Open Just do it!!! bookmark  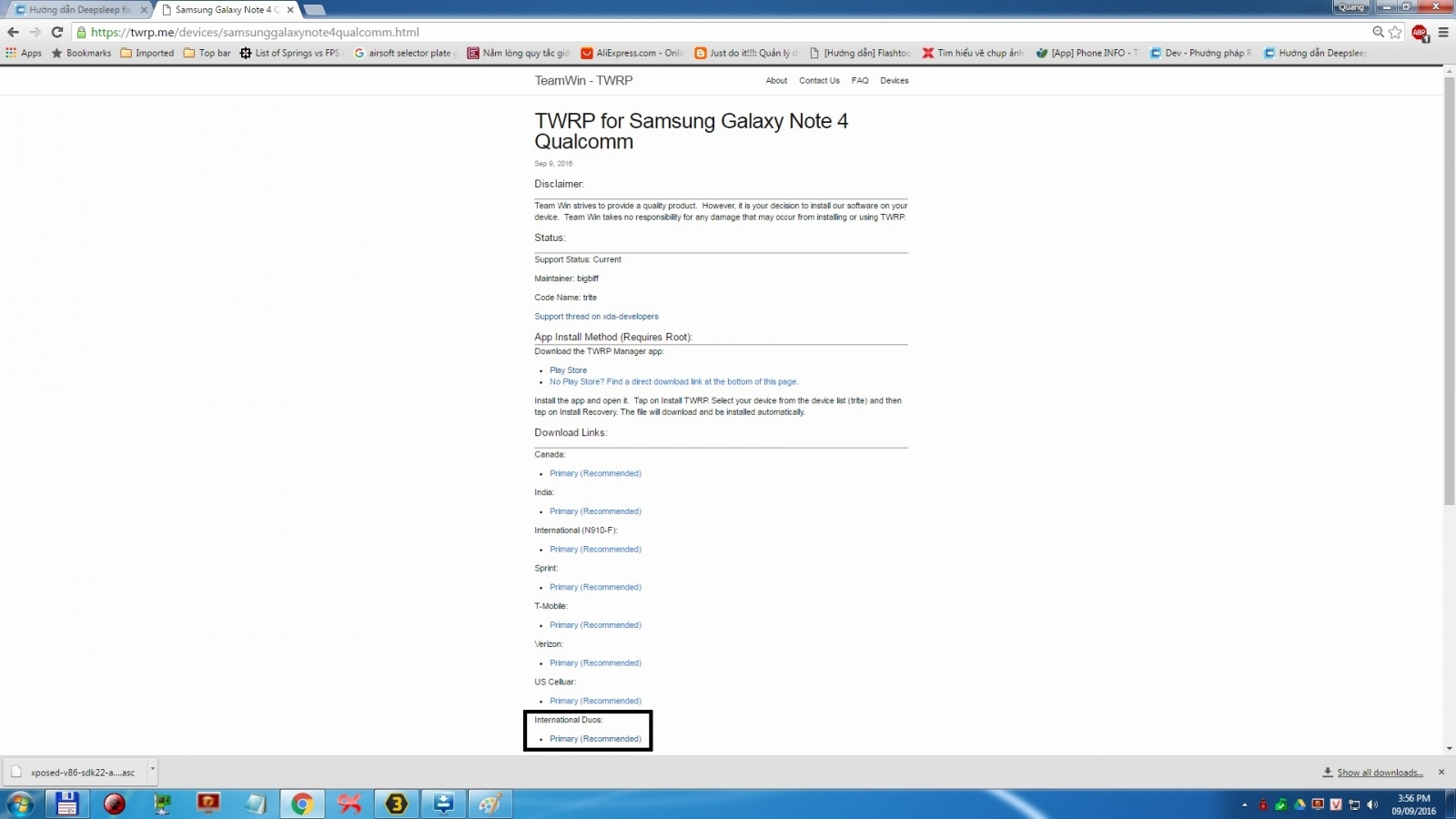pos(746,53)
